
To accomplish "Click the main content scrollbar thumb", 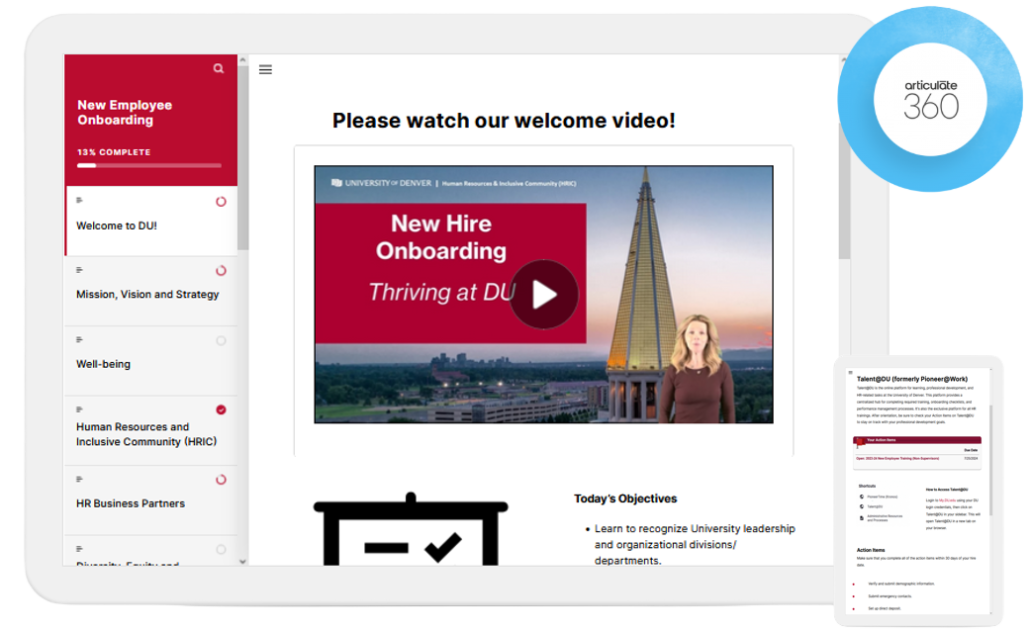I will pos(844,191).
